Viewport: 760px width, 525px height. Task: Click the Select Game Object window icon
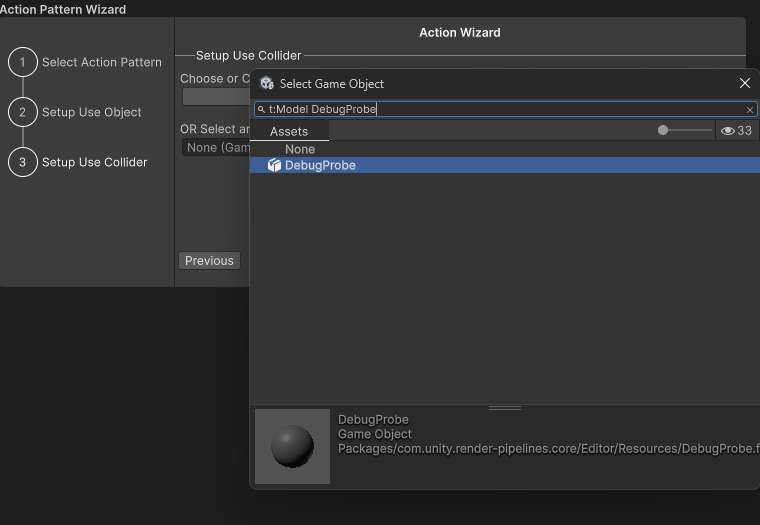(x=267, y=83)
